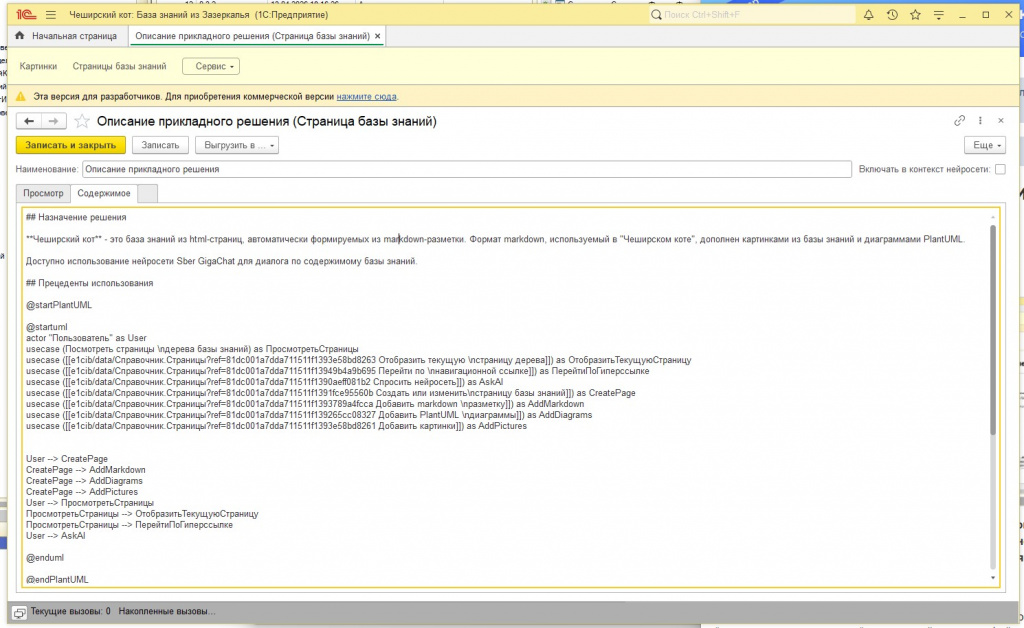Click Накопленные вызовы... status text
1024x628 pixels.
(167, 612)
